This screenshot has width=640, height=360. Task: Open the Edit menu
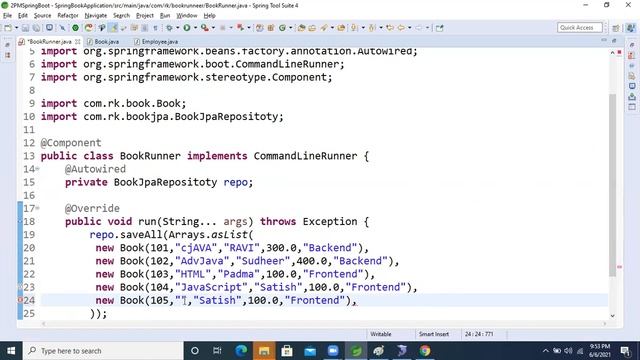22,16
